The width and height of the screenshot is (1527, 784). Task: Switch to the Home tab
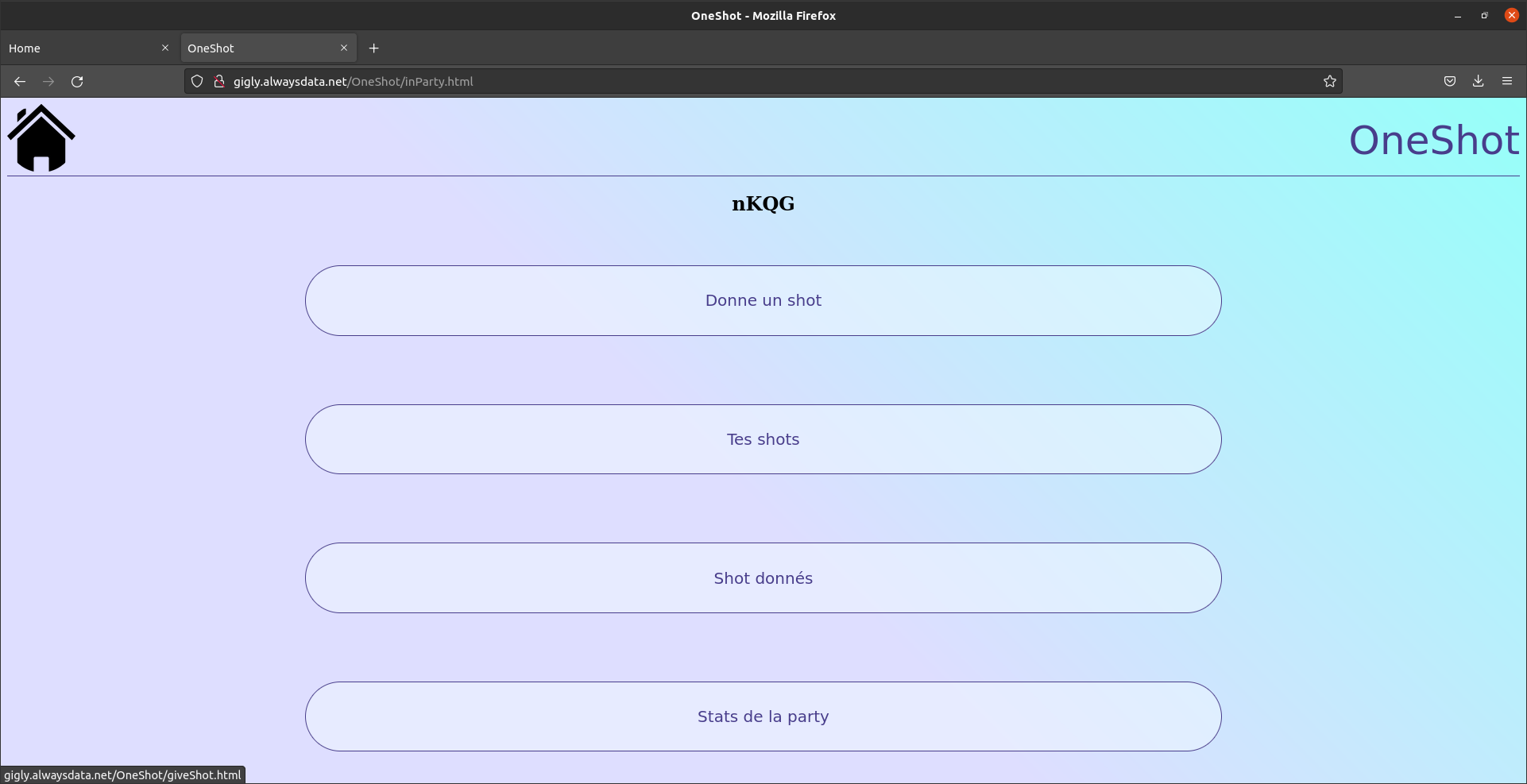(x=79, y=48)
